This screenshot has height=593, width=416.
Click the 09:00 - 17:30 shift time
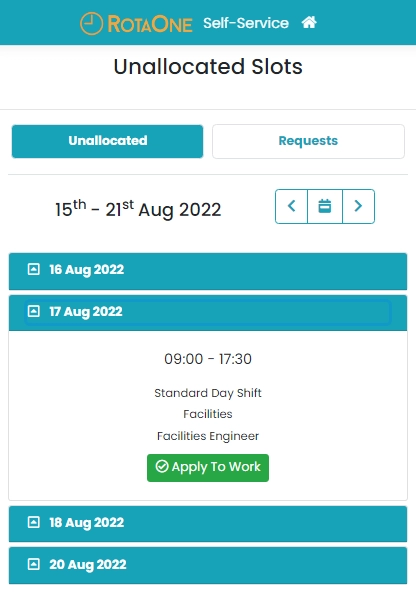208,359
